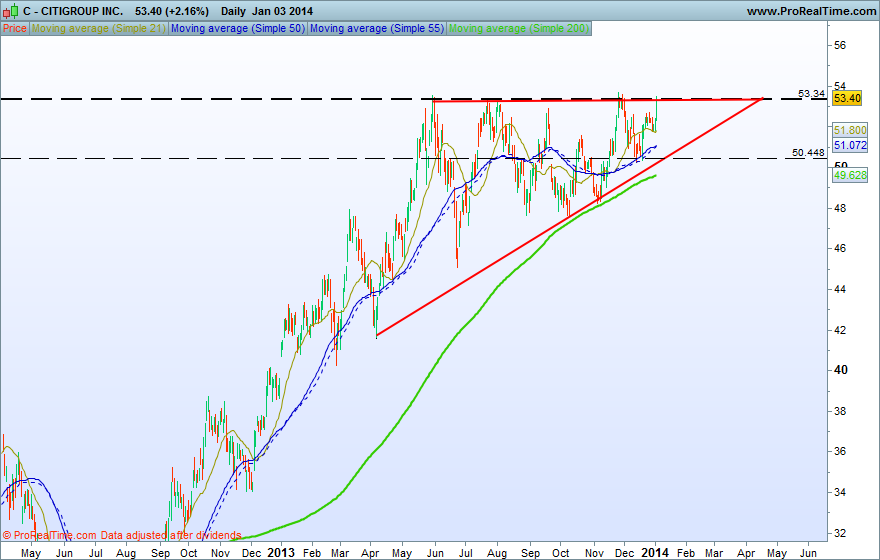Click the 53.40 current price tag
Viewport: 880px width, 560px height.
coord(847,98)
